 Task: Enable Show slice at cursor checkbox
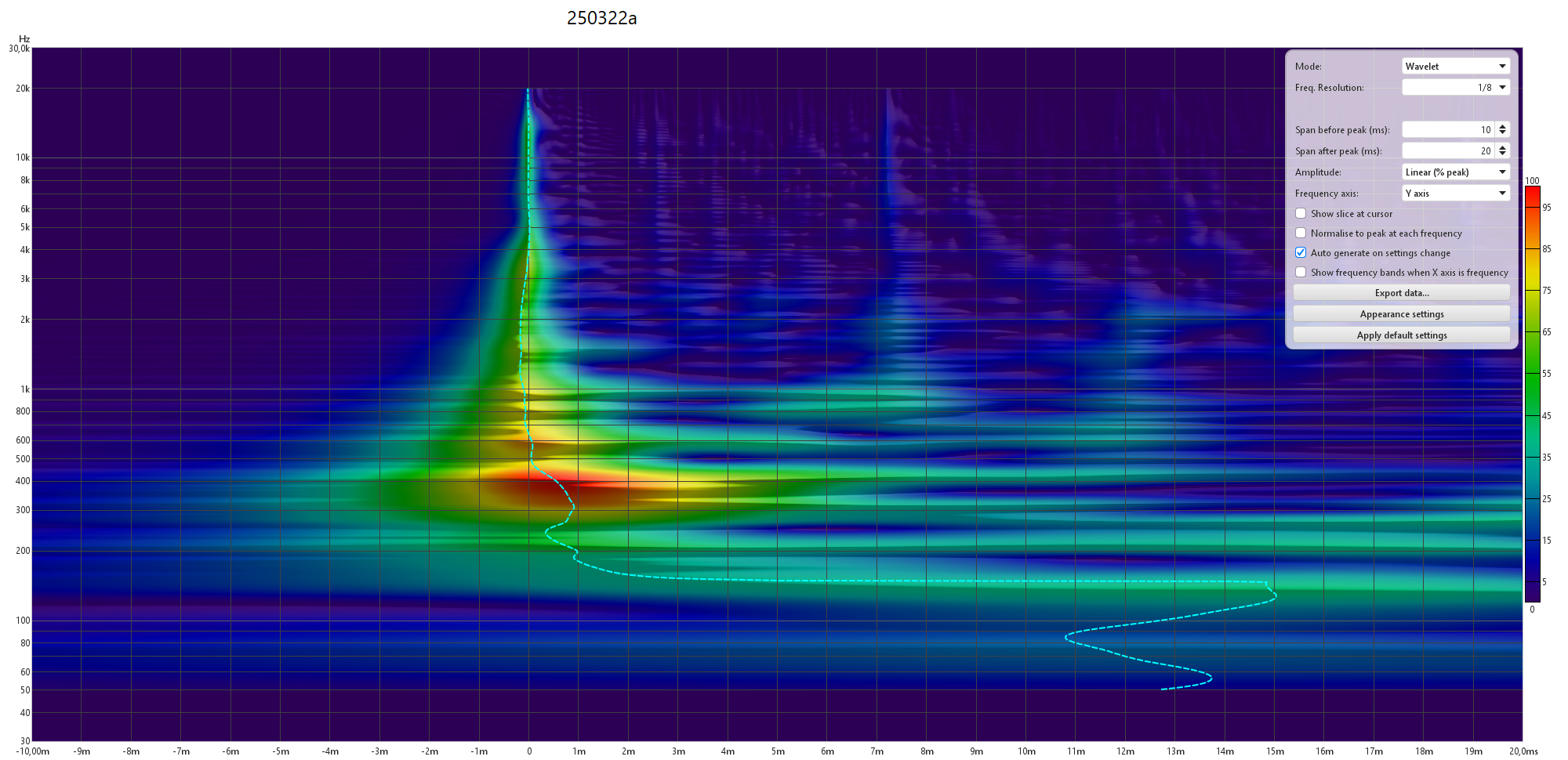pos(1301,213)
